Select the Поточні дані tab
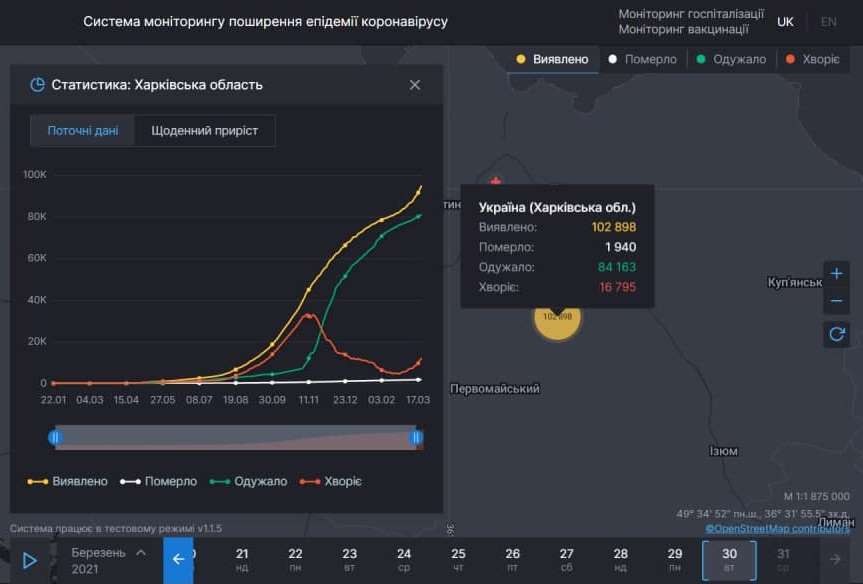The height and width of the screenshot is (584, 863). point(82,130)
